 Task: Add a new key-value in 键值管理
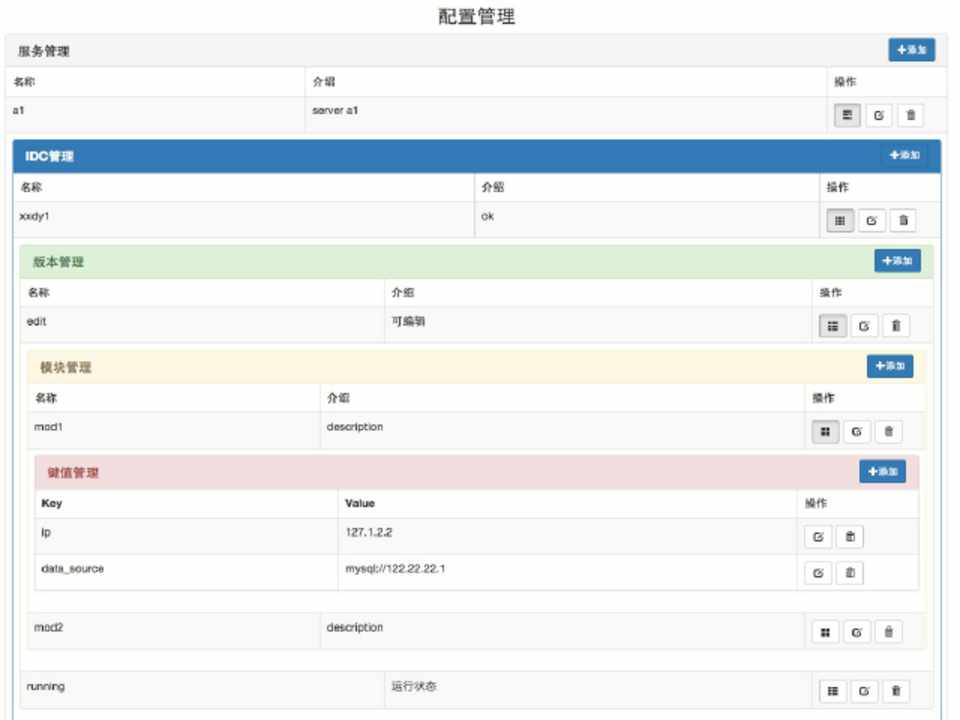(x=881, y=471)
